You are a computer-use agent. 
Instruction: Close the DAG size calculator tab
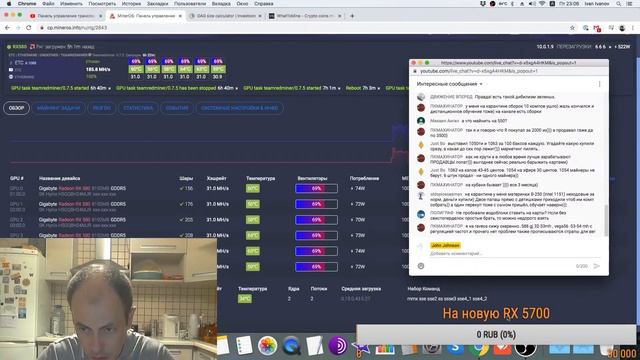point(260,16)
